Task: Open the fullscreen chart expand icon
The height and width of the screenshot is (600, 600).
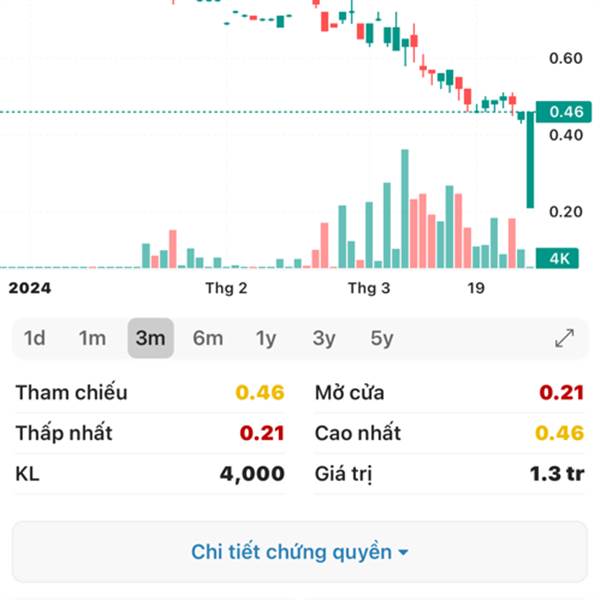Action: 564,338
